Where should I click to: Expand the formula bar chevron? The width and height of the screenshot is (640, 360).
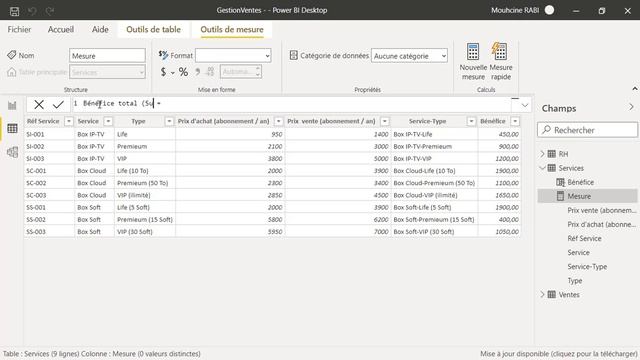point(524,105)
